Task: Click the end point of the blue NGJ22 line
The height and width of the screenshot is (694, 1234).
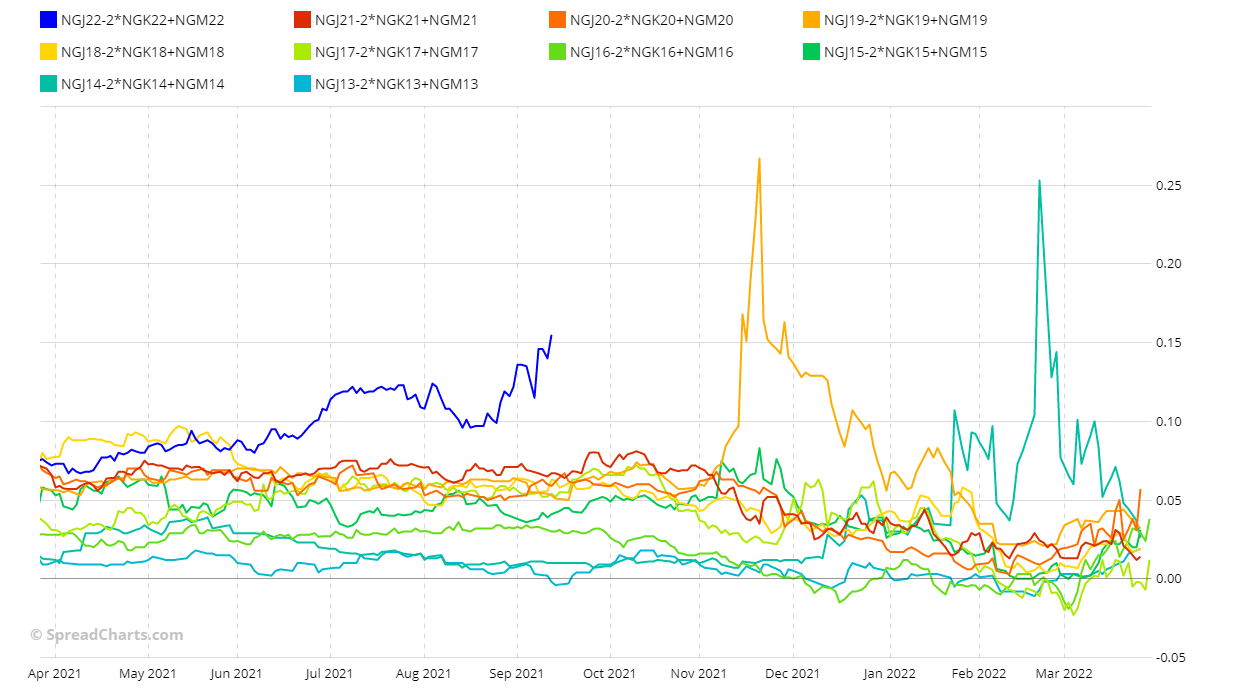Action: (551, 336)
